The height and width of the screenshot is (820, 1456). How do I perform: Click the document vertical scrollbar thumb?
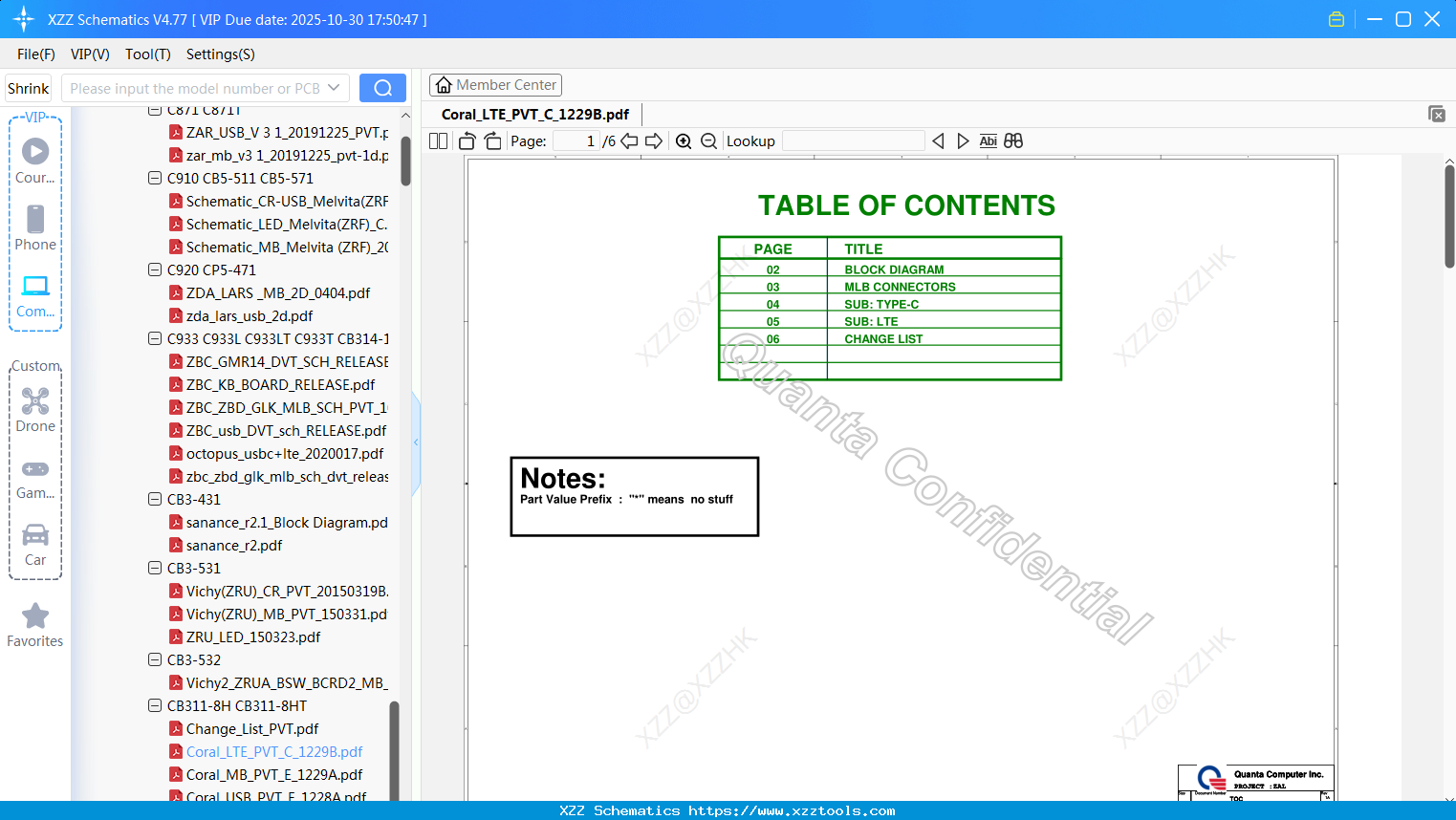(x=1449, y=216)
